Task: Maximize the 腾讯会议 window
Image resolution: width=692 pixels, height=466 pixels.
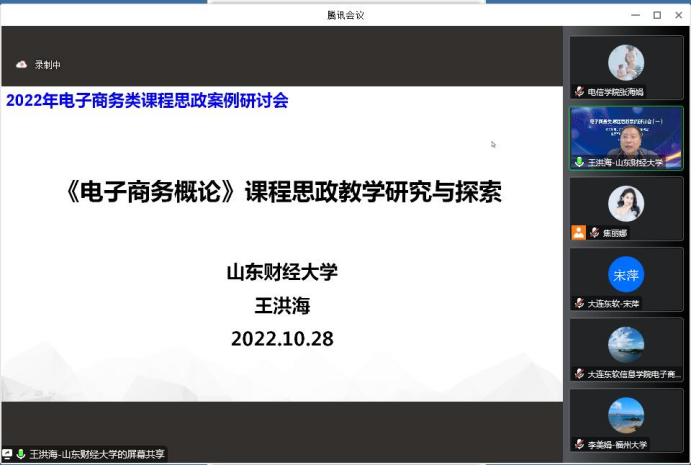Action: (x=657, y=14)
